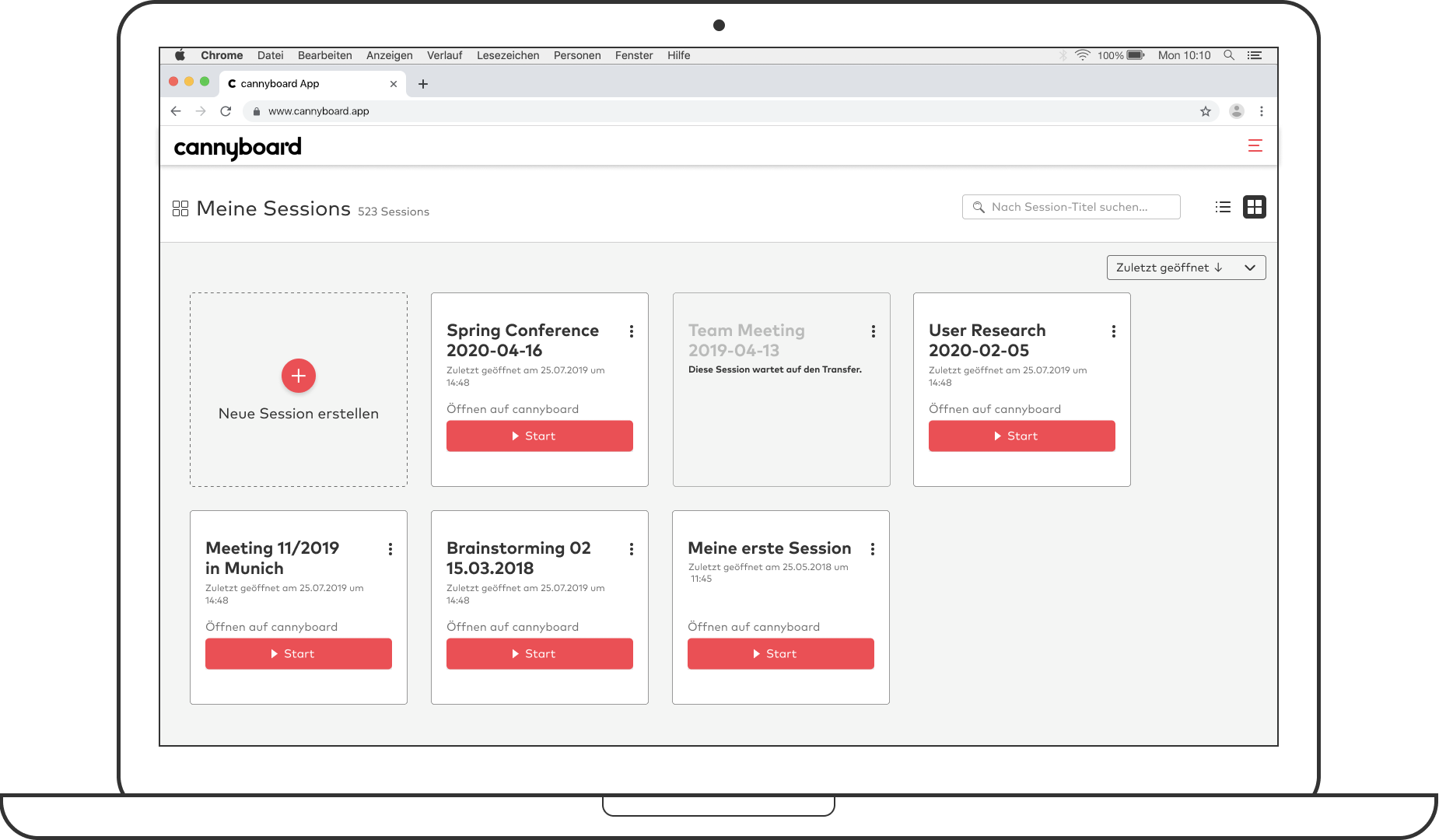Click the Spring Conference 2020-04-16 title

(523, 341)
